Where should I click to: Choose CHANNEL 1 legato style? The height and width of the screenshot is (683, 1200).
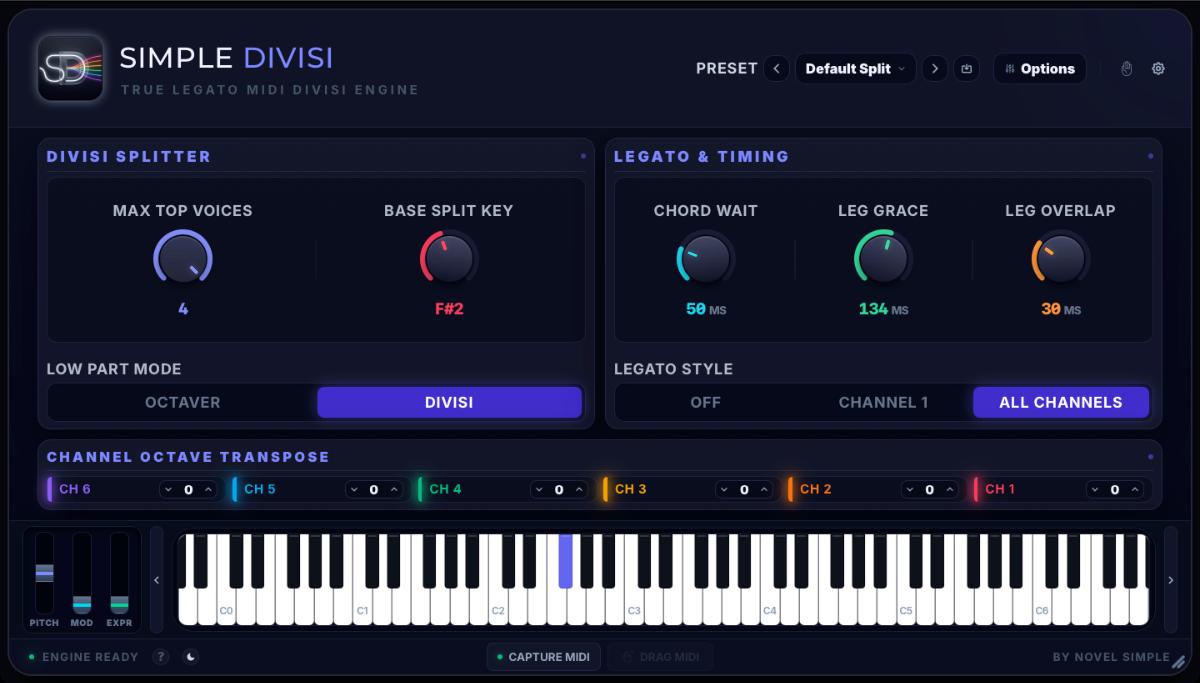(883, 402)
